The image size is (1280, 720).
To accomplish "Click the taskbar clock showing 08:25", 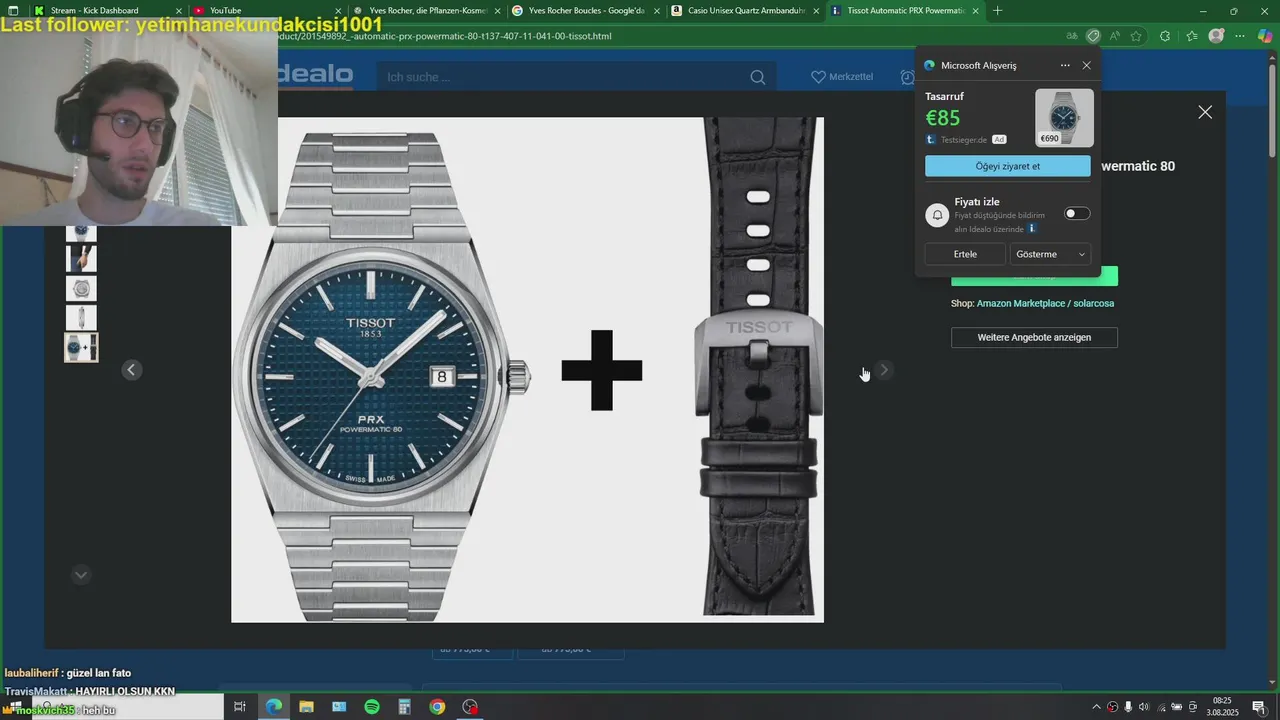I will [x=1221, y=706].
